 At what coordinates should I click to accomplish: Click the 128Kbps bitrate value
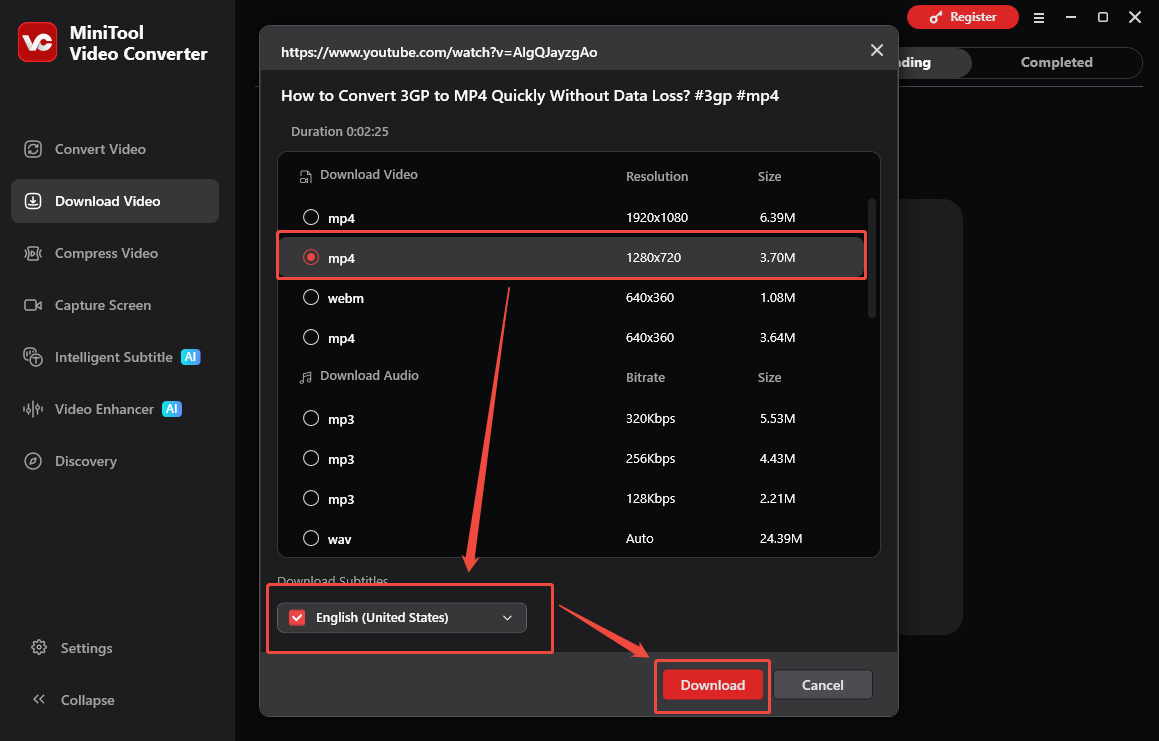click(650, 498)
